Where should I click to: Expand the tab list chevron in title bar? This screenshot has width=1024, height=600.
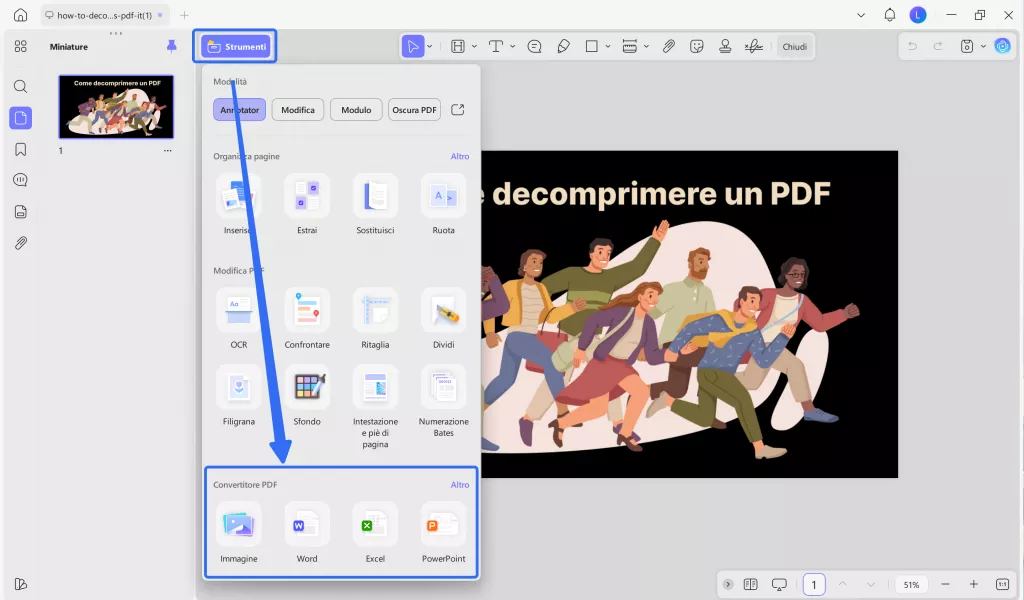(861, 15)
